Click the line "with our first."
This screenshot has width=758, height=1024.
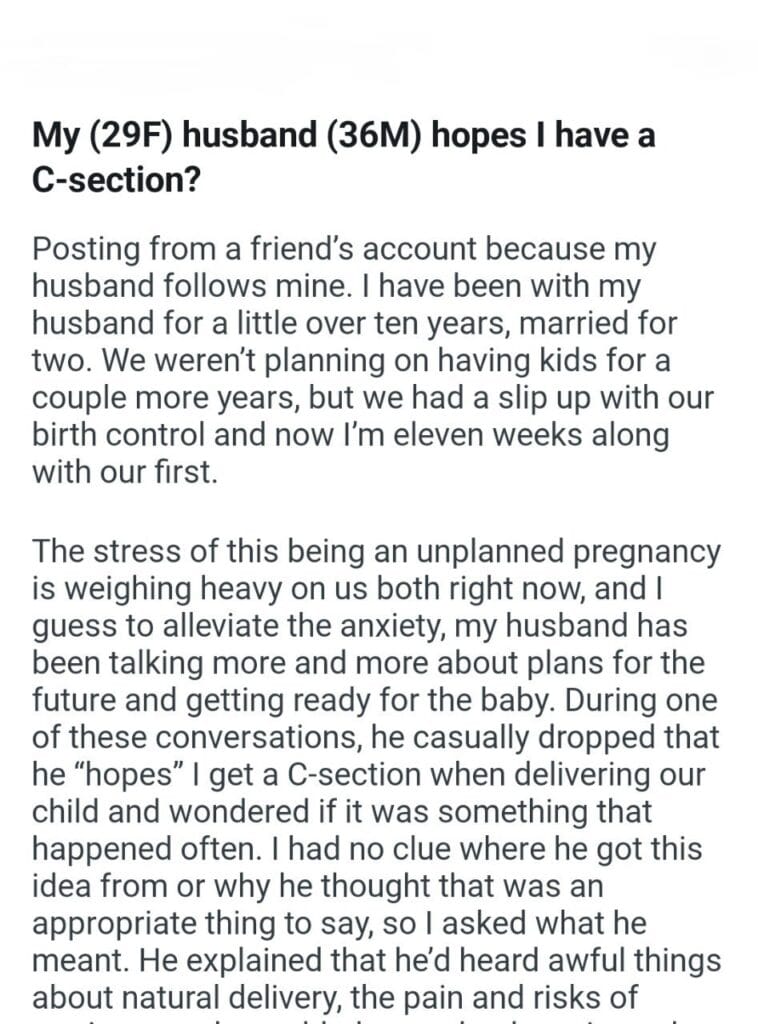pyautogui.click(x=124, y=473)
